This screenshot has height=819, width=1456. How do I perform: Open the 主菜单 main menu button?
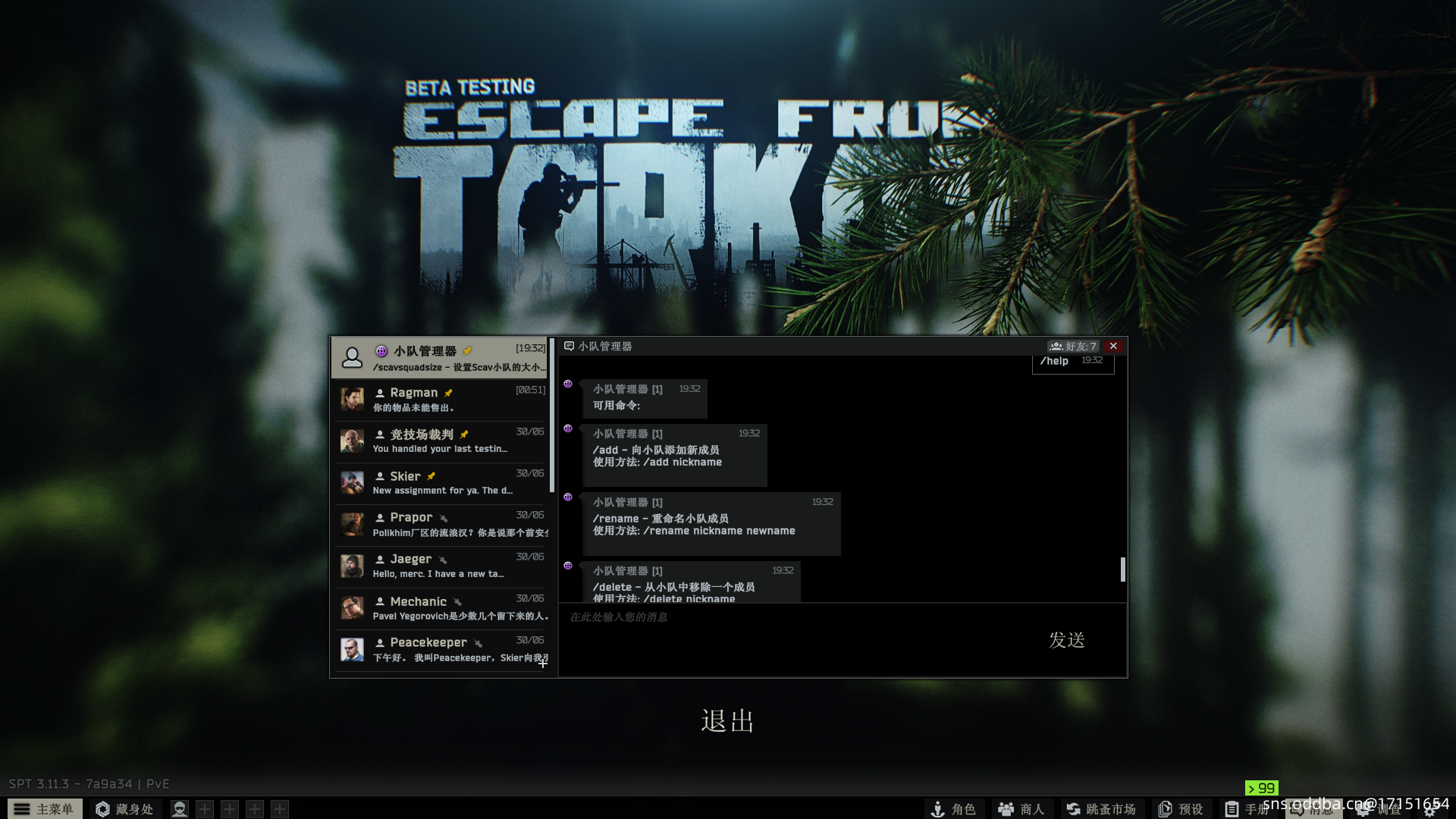(x=43, y=809)
